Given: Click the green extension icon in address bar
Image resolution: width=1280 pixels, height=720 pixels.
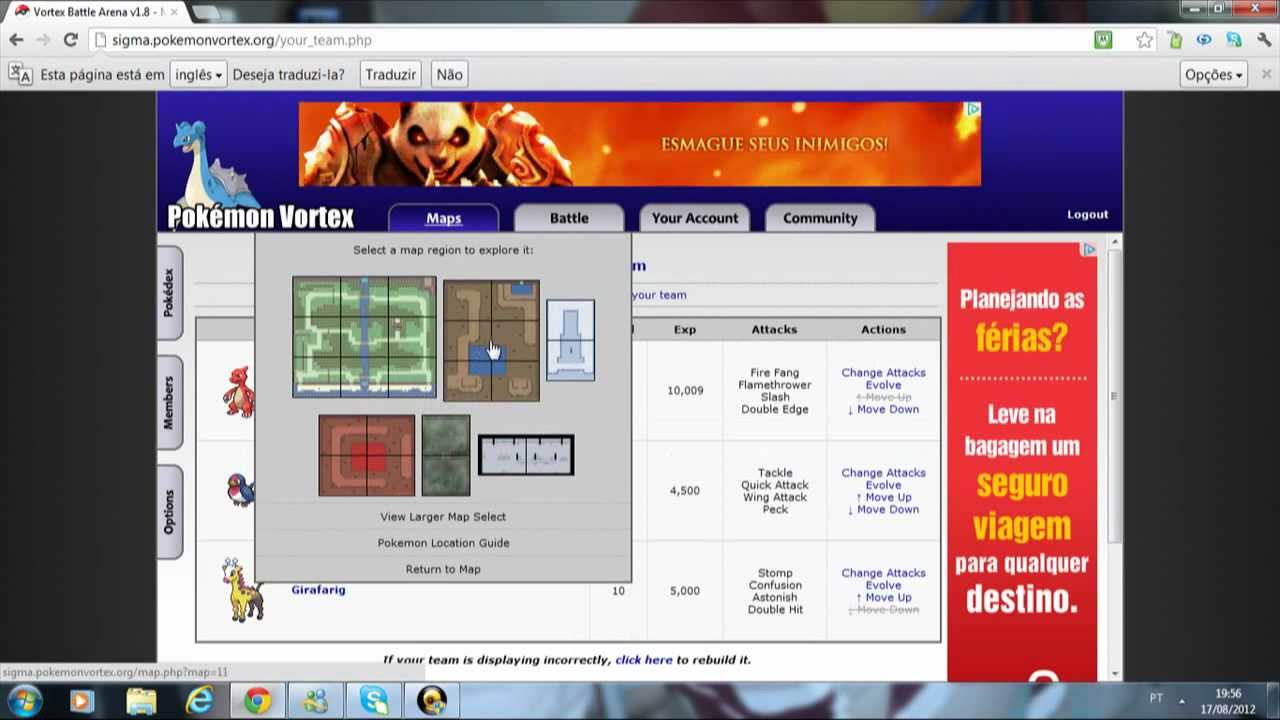Looking at the screenshot, I should coord(1103,40).
